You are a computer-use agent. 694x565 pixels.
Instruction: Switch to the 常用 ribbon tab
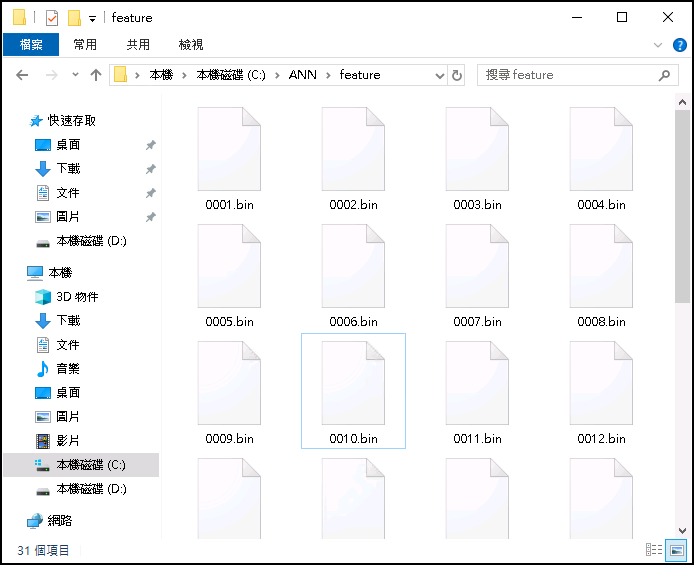[85, 44]
